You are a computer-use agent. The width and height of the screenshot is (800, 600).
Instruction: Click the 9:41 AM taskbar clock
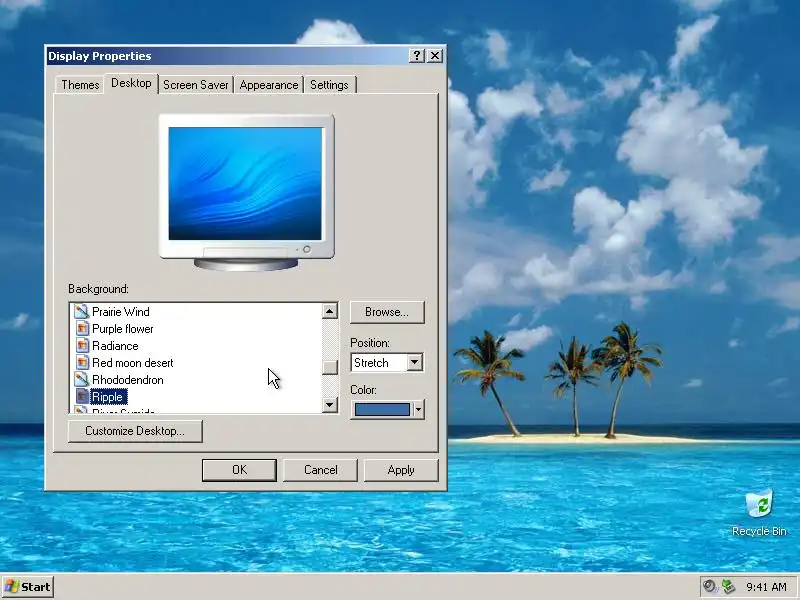click(766, 587)
